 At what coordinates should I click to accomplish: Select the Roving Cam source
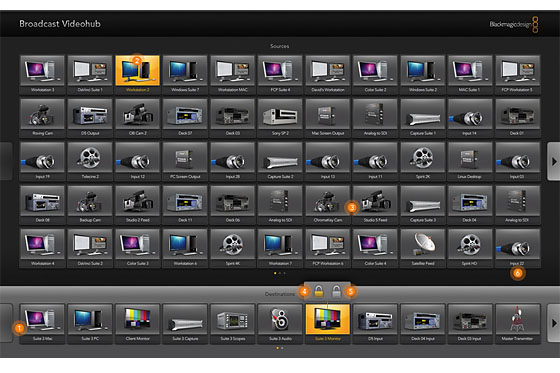tap(42, 118)
